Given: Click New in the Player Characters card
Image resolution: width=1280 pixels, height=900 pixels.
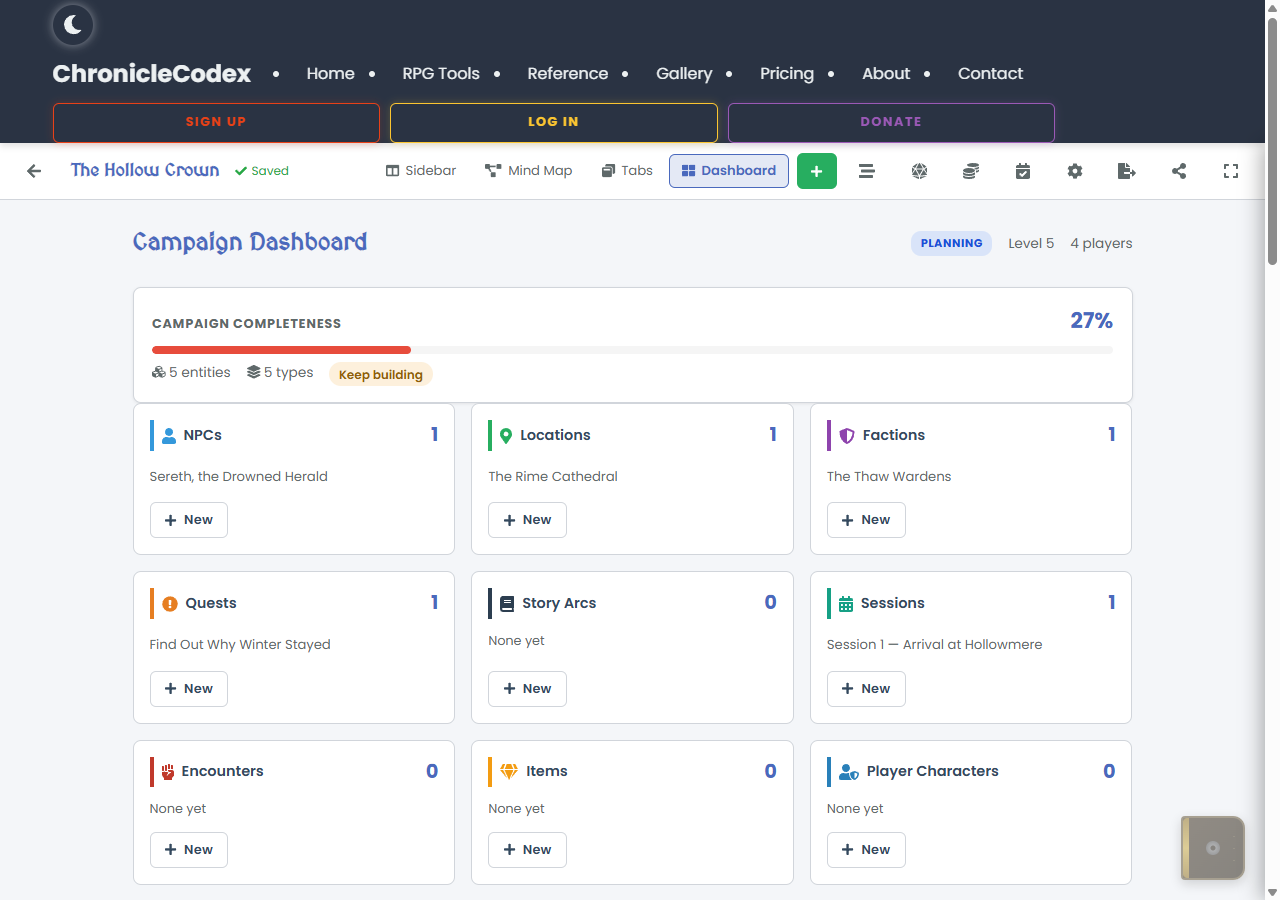Looking at the screenshot, I should coord(866,850).
